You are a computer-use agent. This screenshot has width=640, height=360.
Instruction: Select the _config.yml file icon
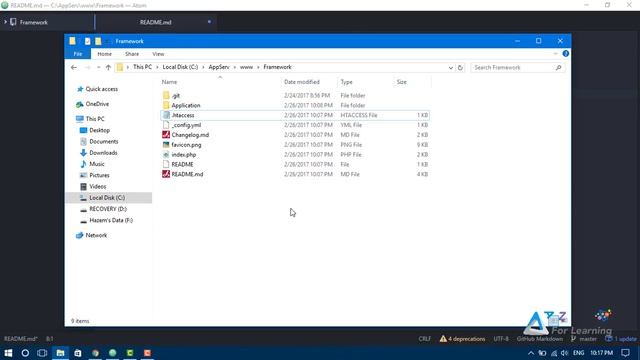coord(166,125)
